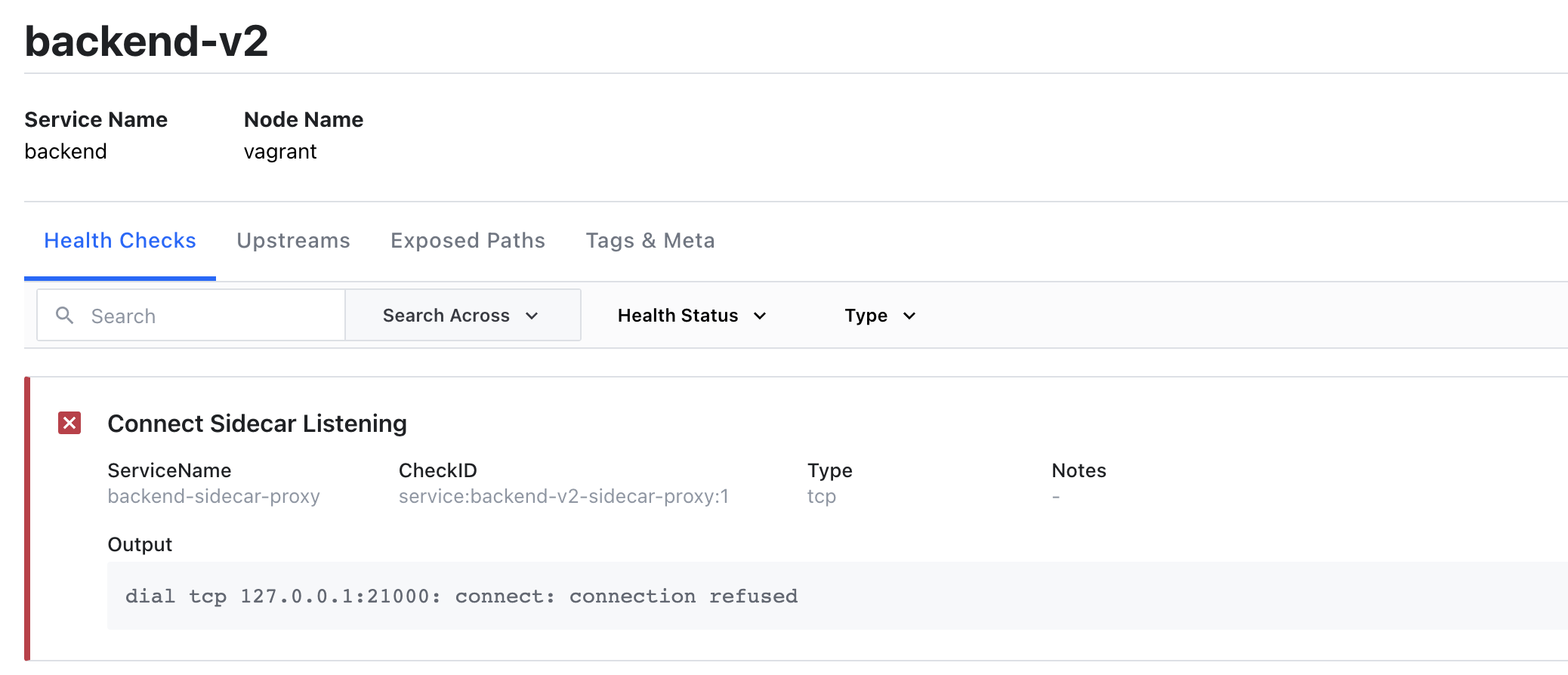Select the connection refused output text
This screenshot has height=675, width=1568.
462,596
